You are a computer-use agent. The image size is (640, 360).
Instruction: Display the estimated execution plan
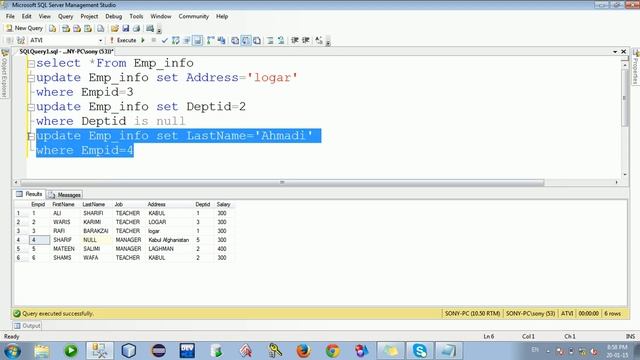pyautogui.click(x=176, y=40)
